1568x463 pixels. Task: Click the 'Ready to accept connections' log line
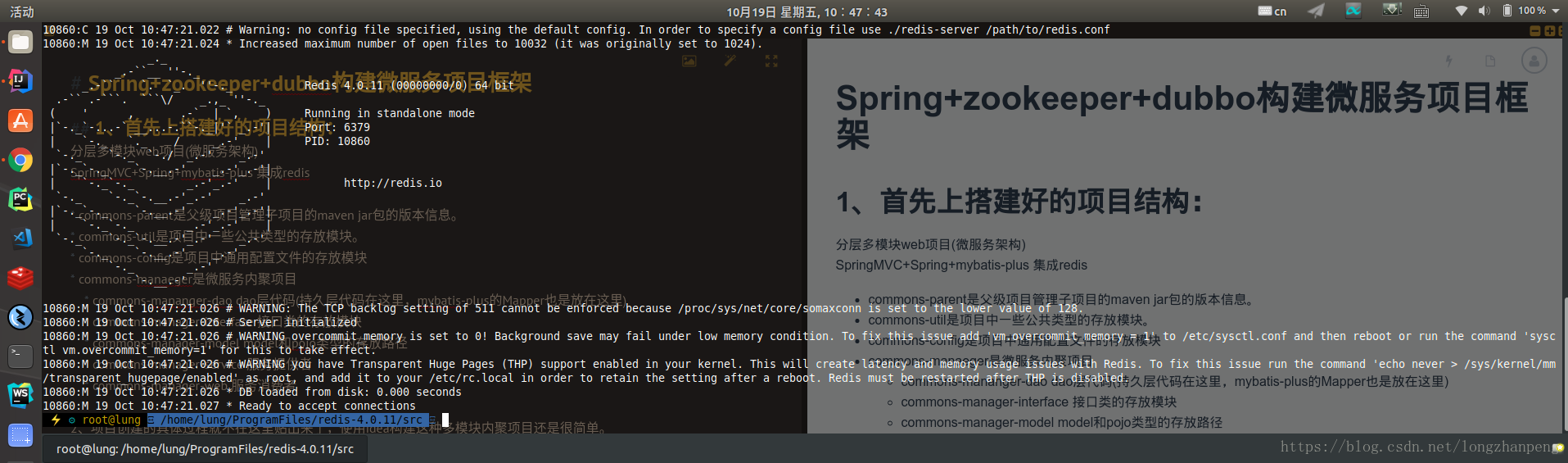229,406
